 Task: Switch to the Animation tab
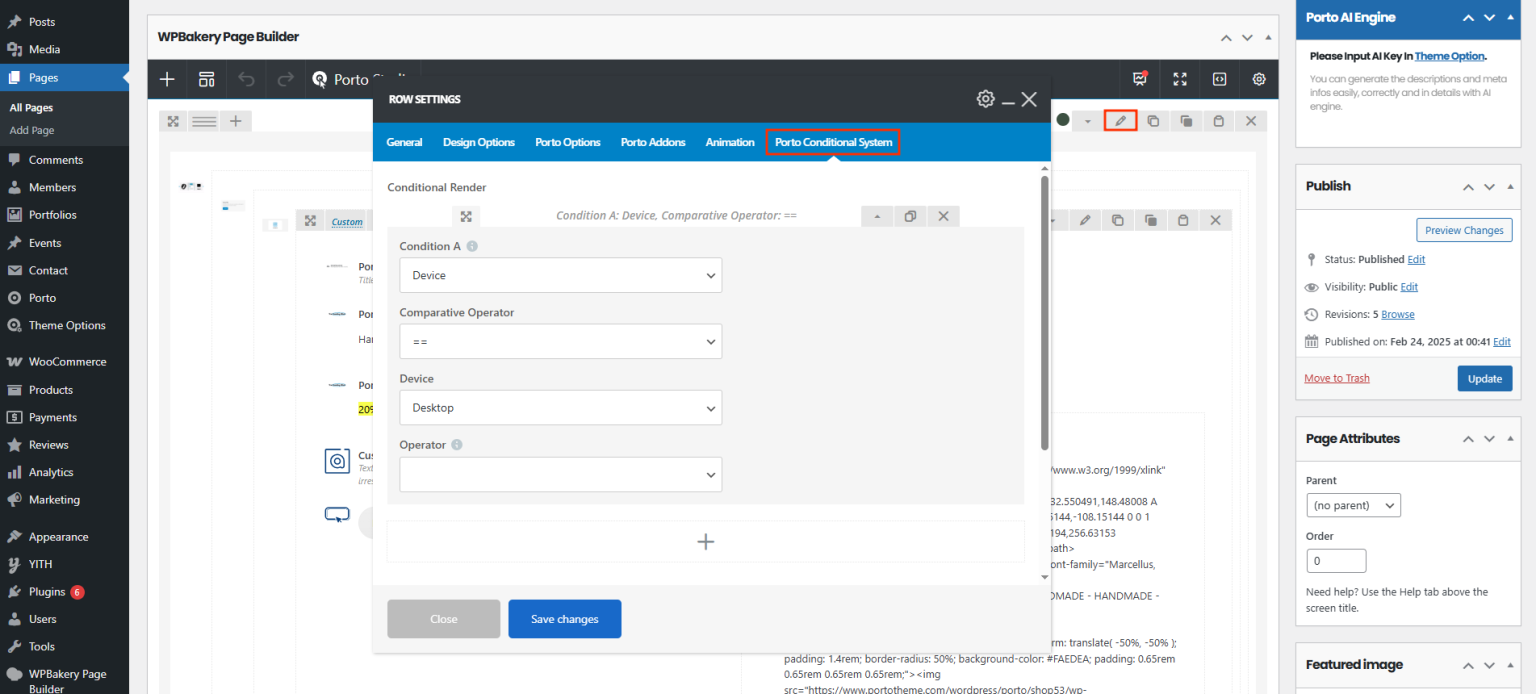(730, 142)
